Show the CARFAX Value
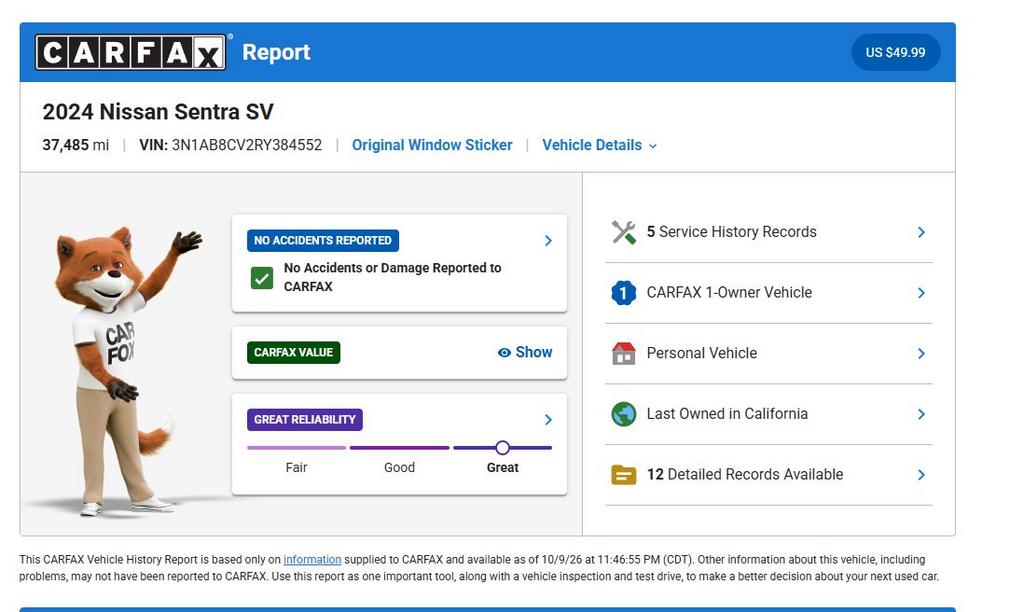1024x612 pixels. [525, 353]
